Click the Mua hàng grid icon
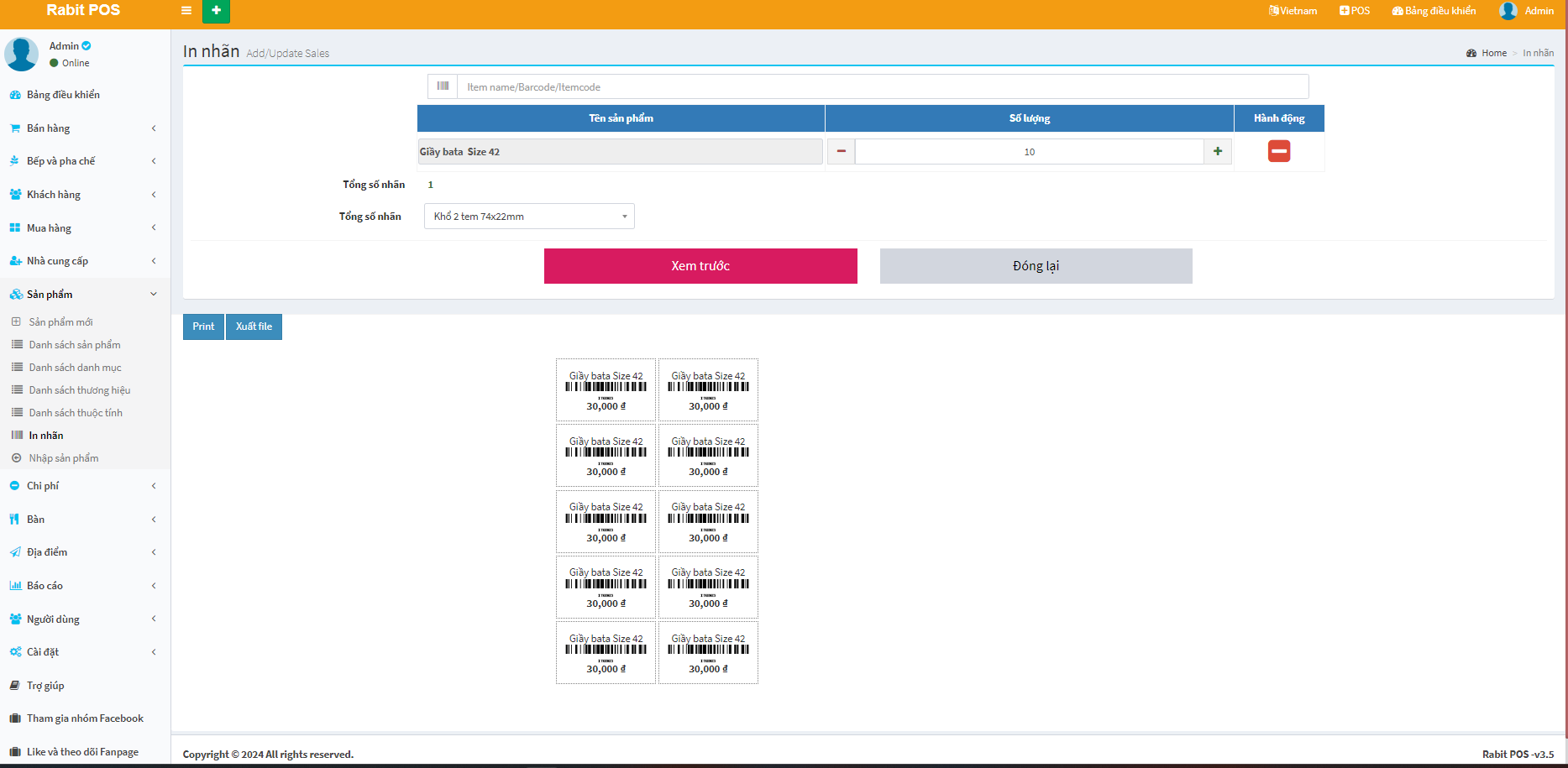This screenshot has width=1568, height=768. click(15, 228)
